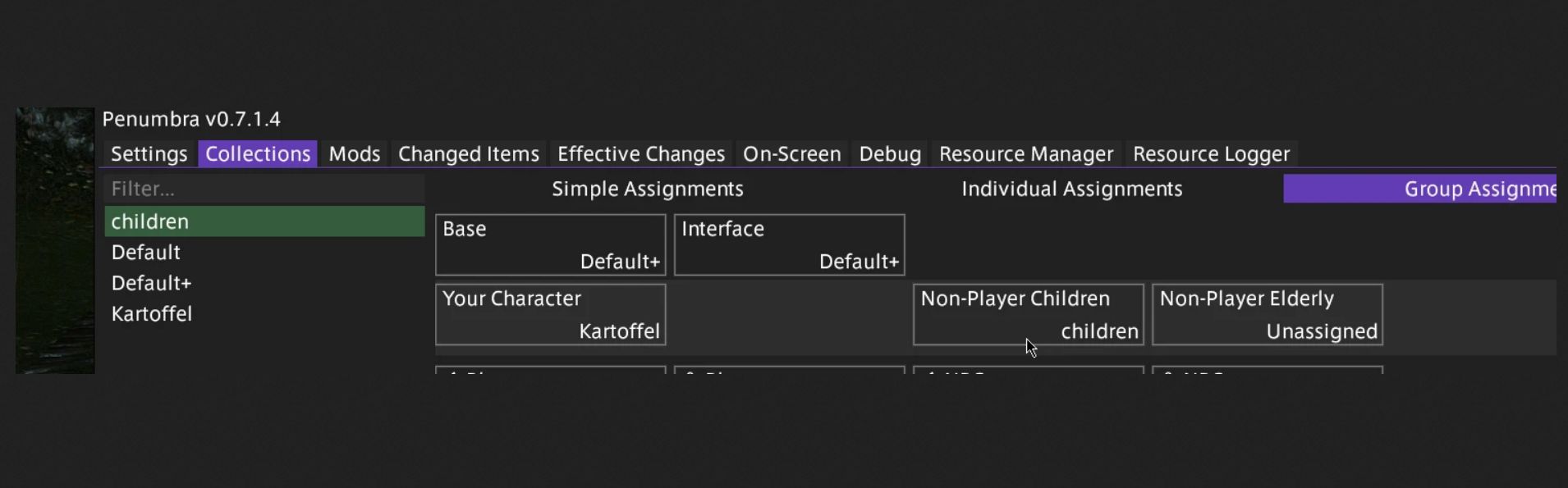Open the Changed Items tab
The width and height of the screenshot is (1568, 488).
pyautogui.click(x=468, y=154)
